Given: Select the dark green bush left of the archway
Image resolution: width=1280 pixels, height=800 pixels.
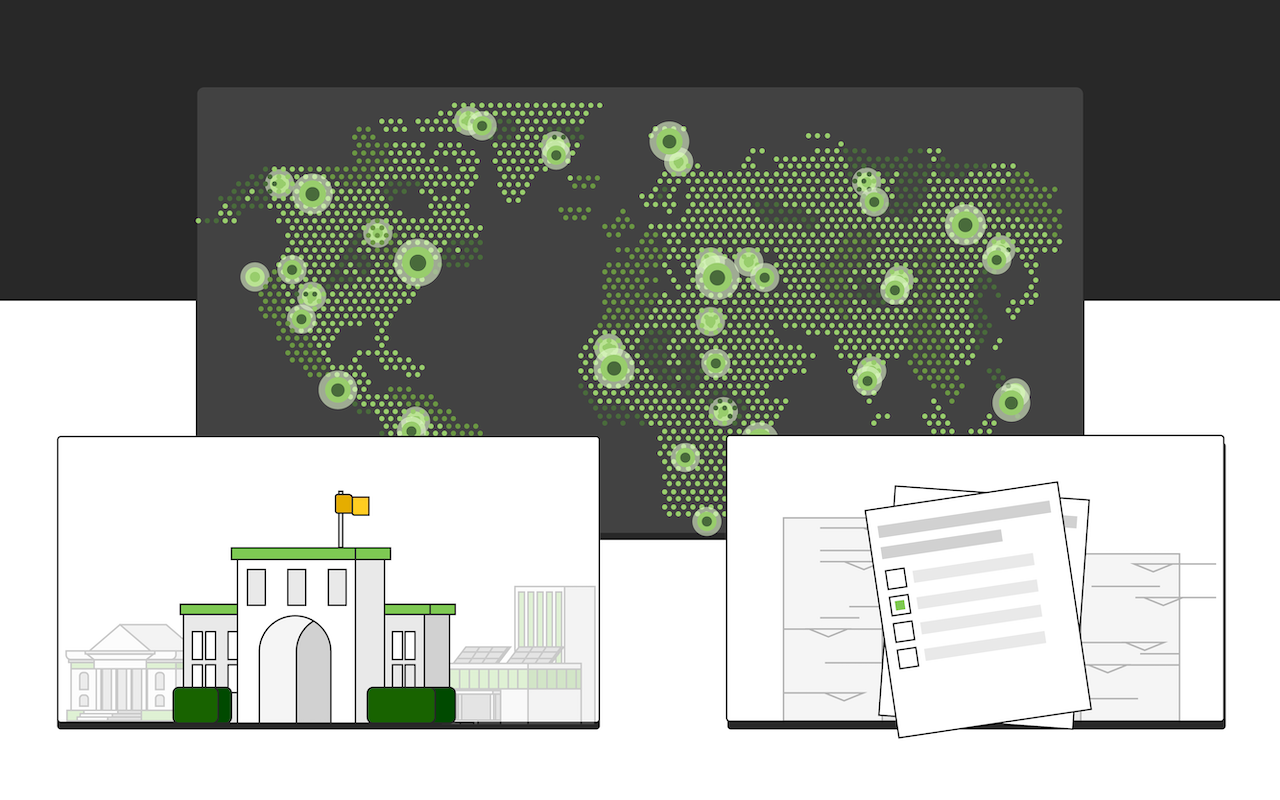Looking at the screenshot, I should (x=201, y=705).
